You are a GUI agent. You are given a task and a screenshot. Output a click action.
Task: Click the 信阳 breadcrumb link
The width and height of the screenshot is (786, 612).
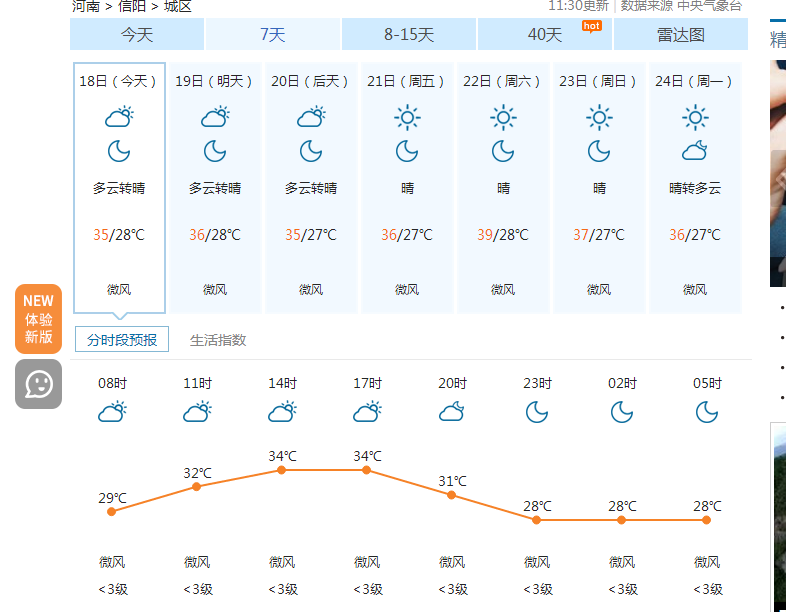click(132, 7)
